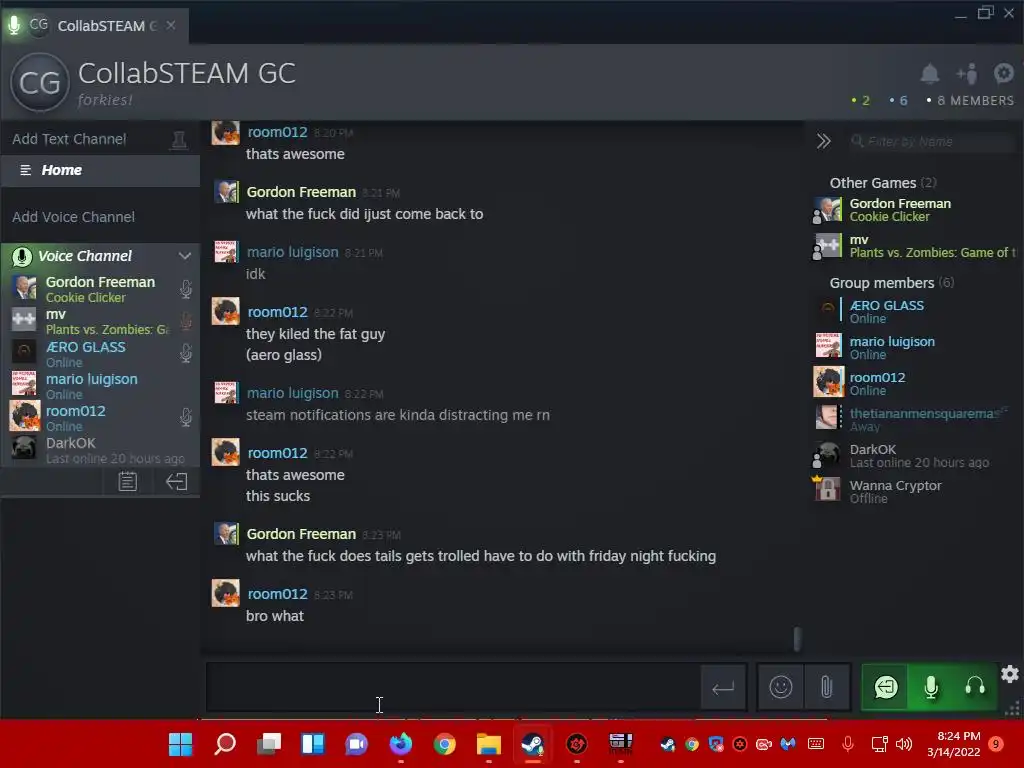1024x768 pixels.
Task: Close the CollabSTEAM chat tab
Action: 170,25
